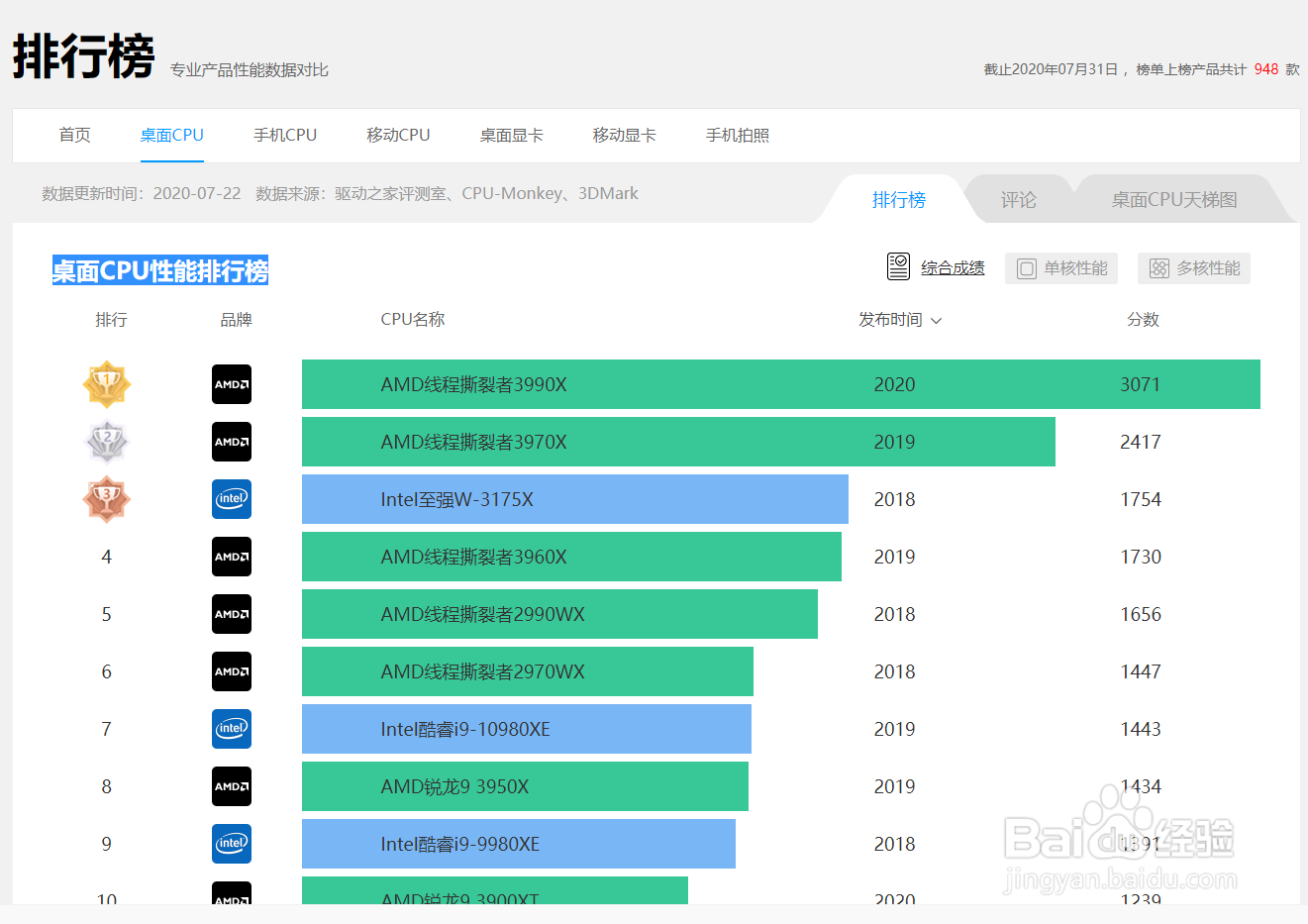Click the AMD线程撕裂者3960X bar
1308x924 pixels.
[571, 557]
